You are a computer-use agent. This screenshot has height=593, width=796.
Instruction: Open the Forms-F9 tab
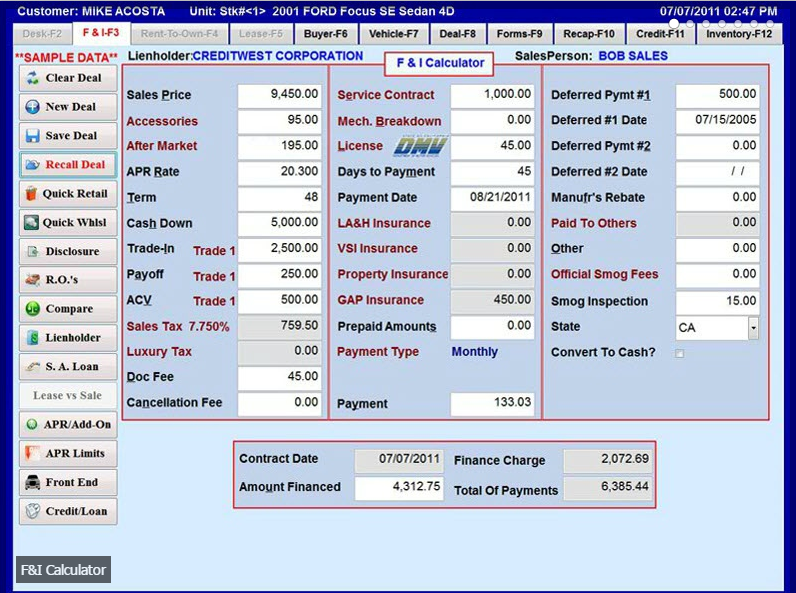[x=519, y=34]
